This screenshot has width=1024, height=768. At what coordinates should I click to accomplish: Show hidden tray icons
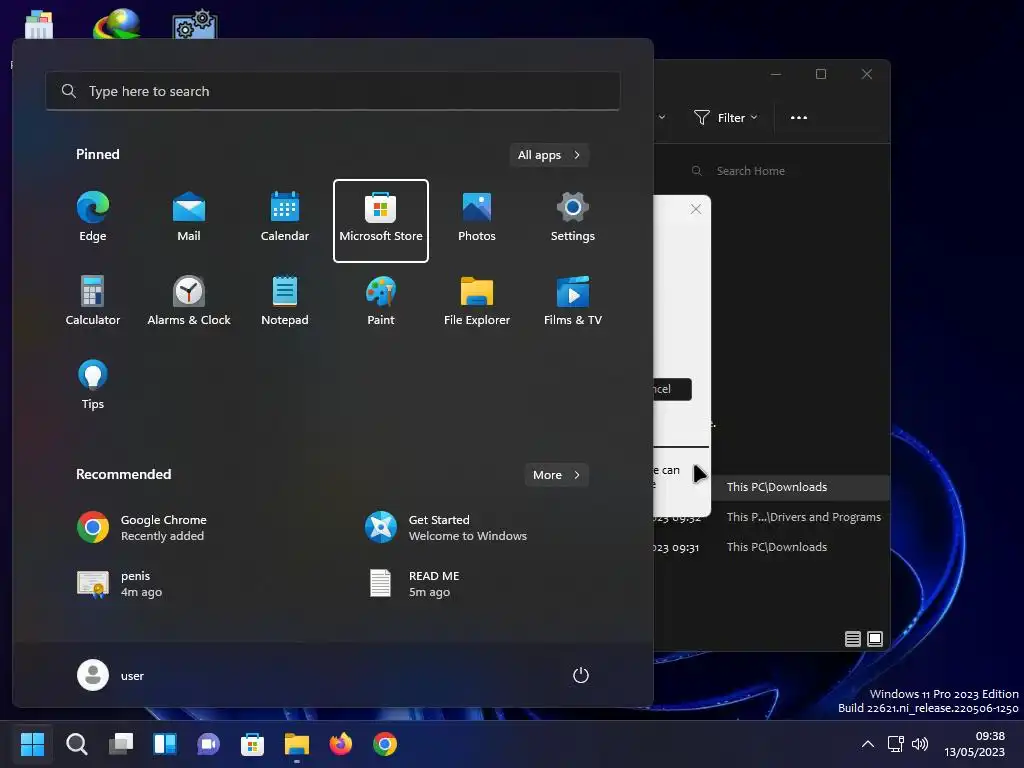(x=867, y=744)
